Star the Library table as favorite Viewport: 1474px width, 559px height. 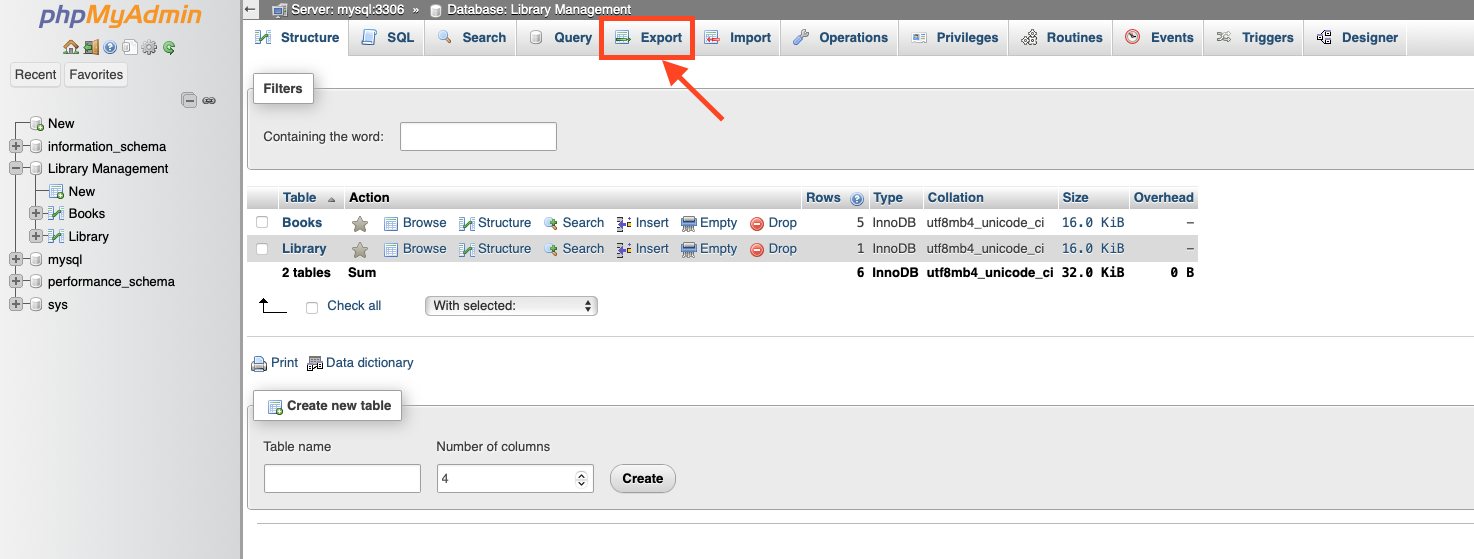click(x=360, y=250)
